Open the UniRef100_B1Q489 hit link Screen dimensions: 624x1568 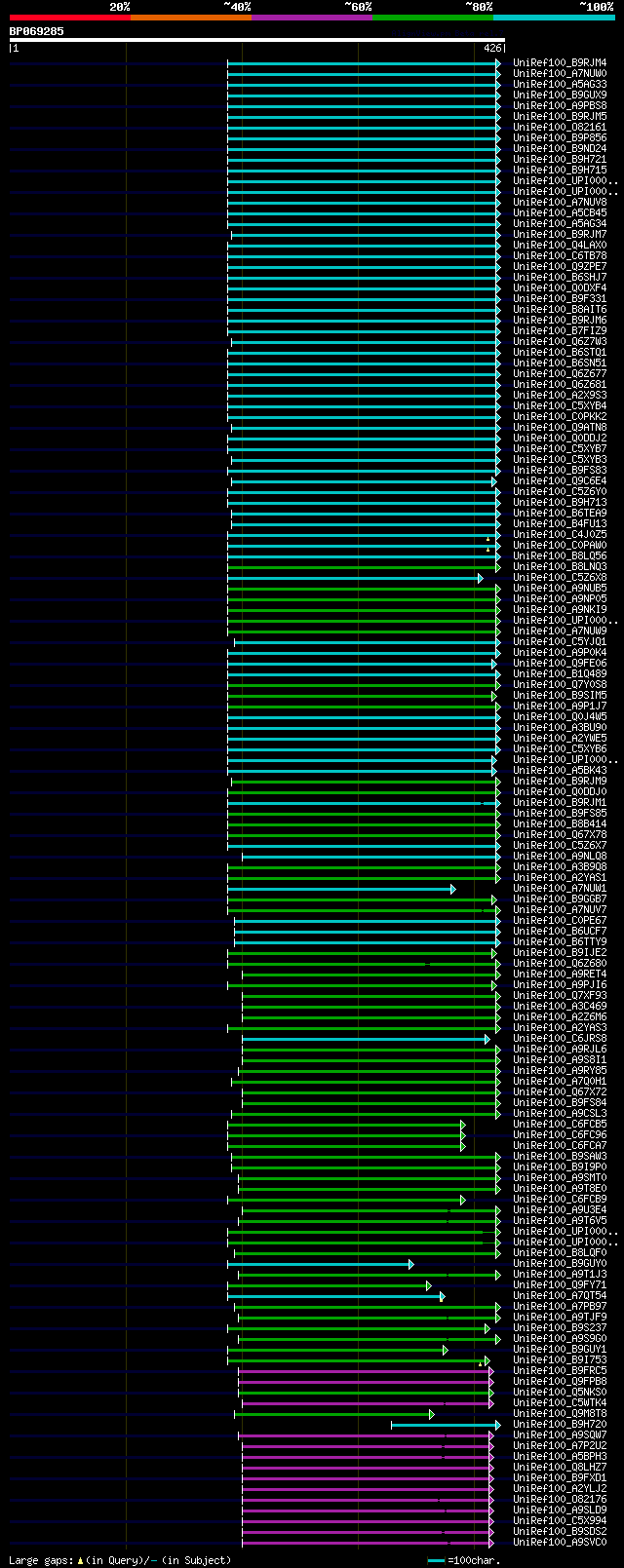tap(560, 673)
